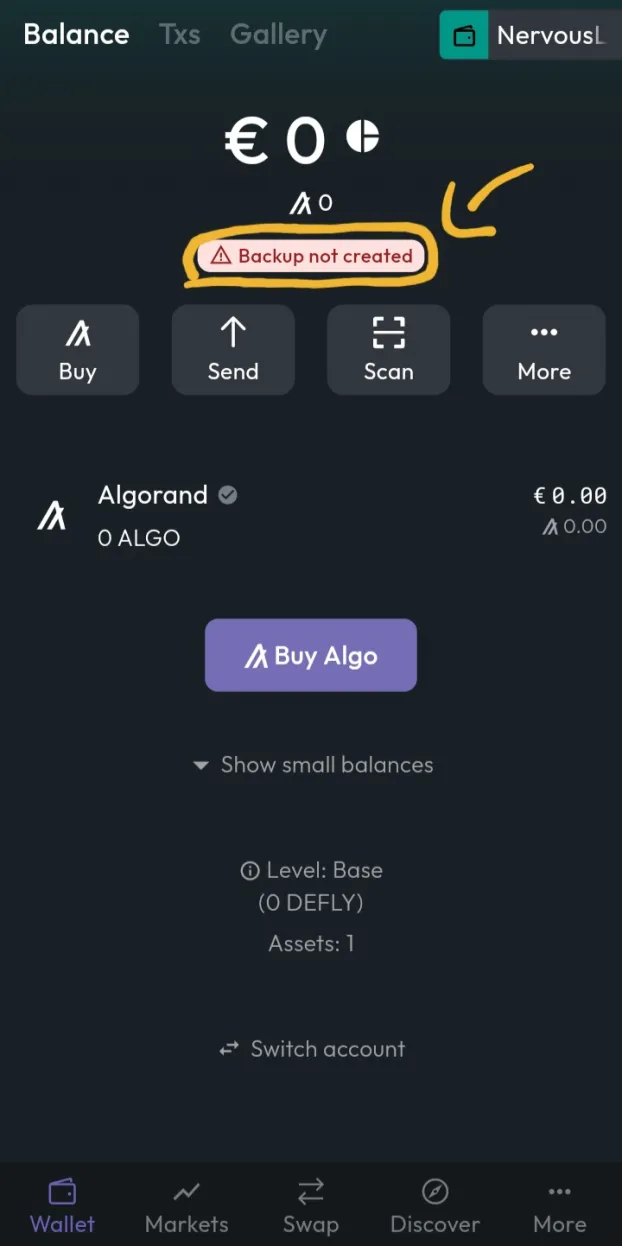Screen dimensions: 622x1246
Task: Select the Wallet bottom navigation tab
Action: click(62, 1207)
